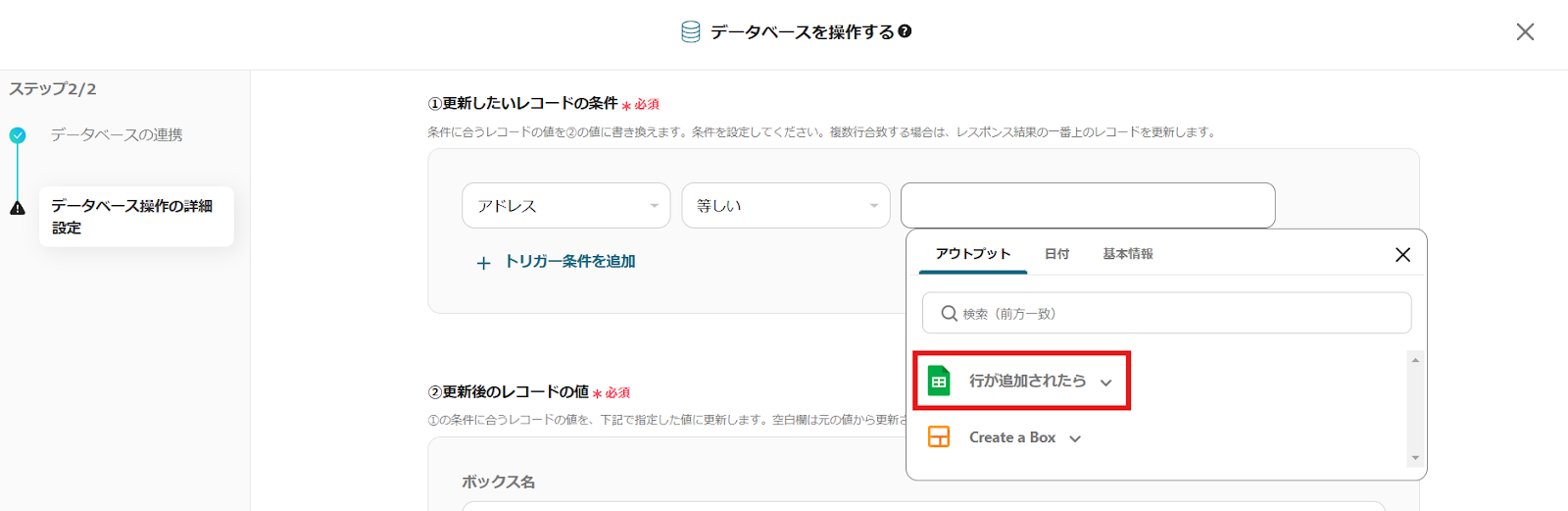Click the orange Create a Box icon

click(939, 437)
